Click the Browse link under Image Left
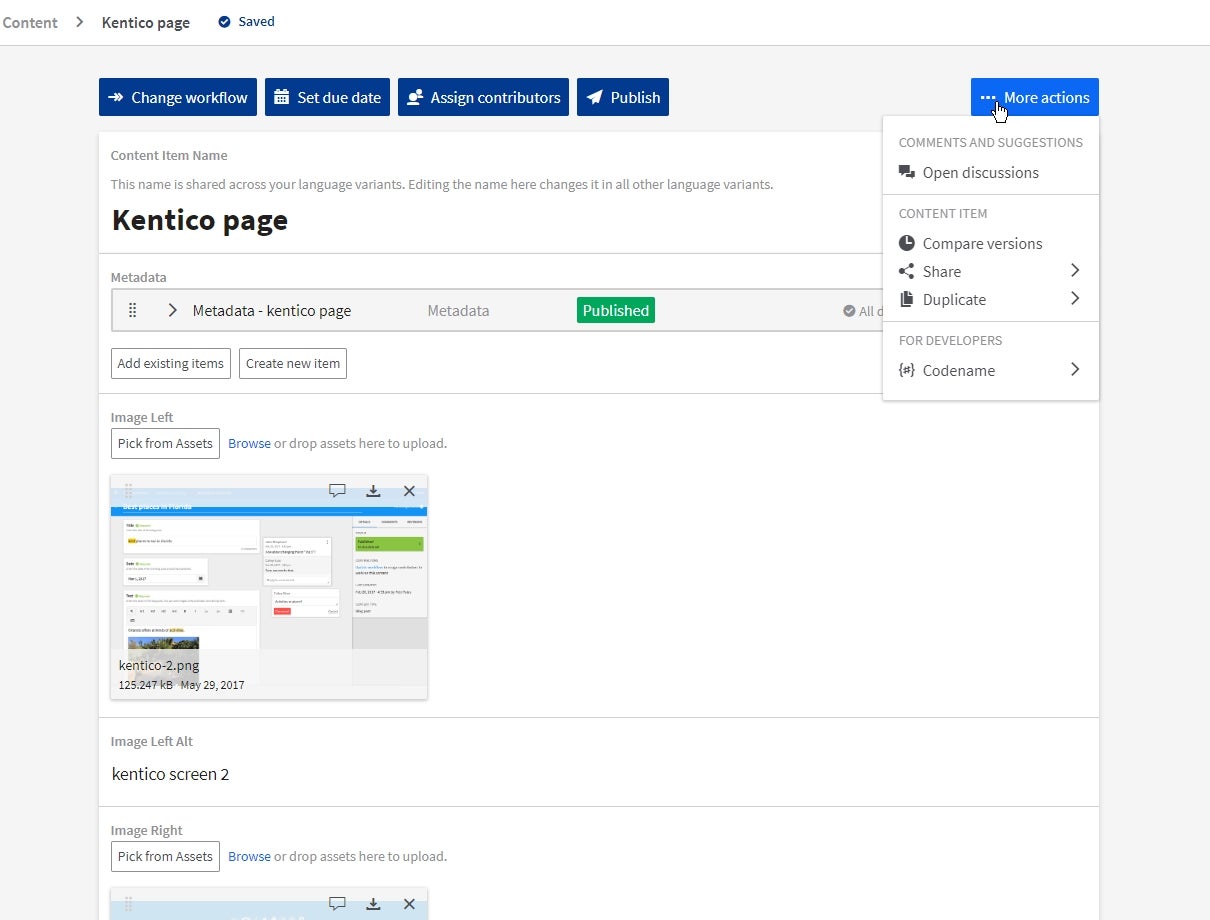 click(249, 443)
